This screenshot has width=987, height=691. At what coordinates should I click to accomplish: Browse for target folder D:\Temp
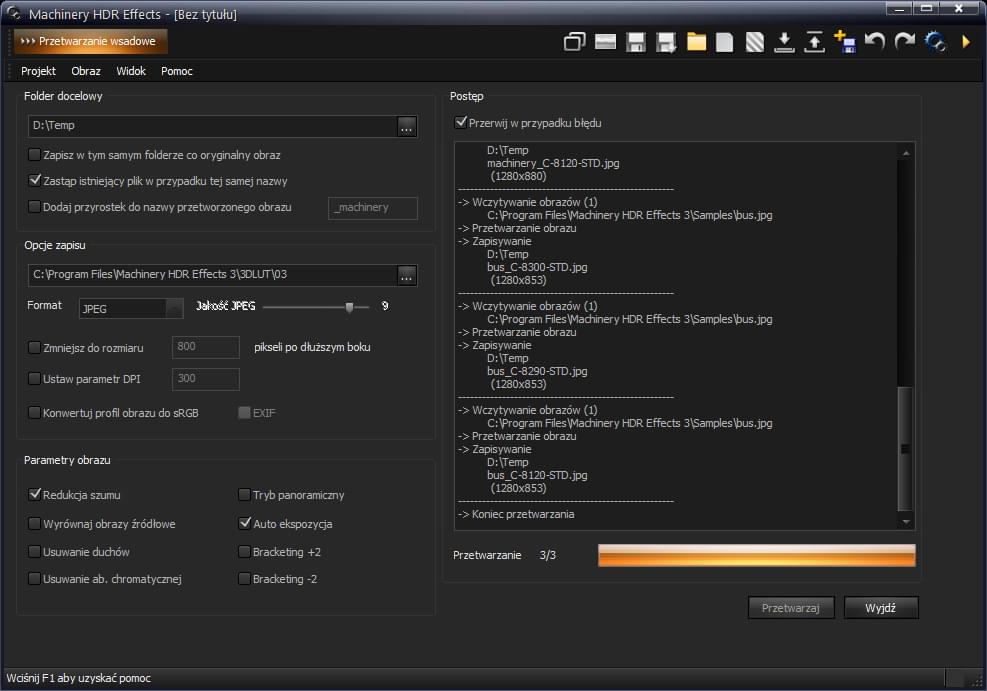[x=406, y=126]
